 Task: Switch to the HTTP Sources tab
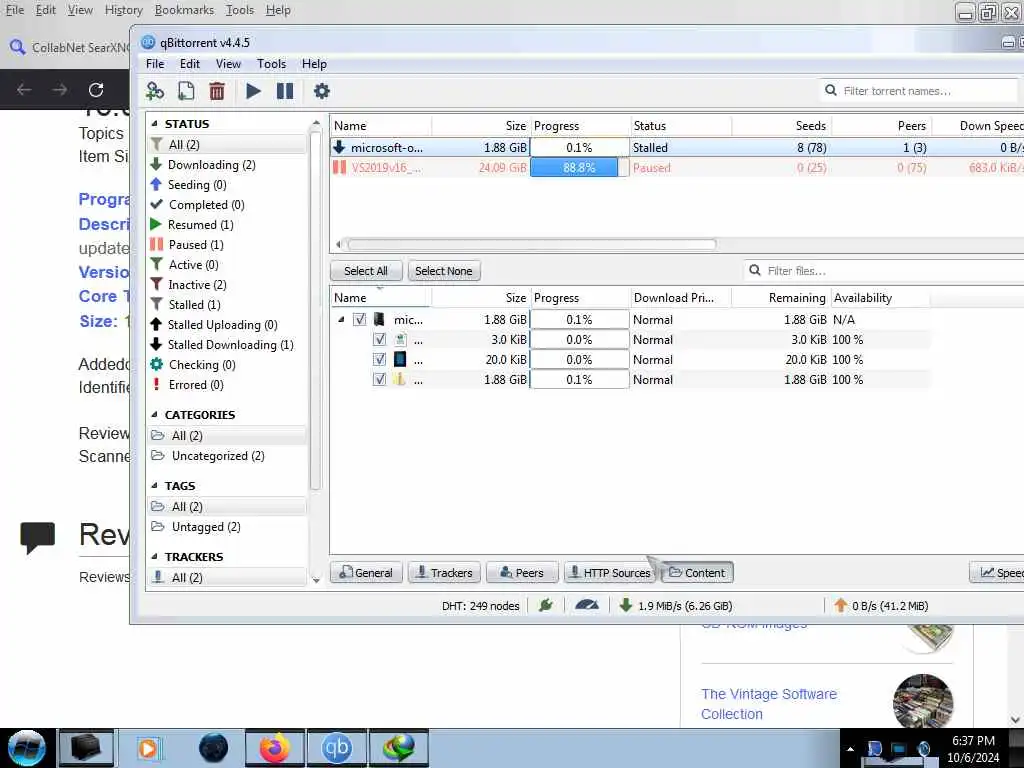coord(610,573)
